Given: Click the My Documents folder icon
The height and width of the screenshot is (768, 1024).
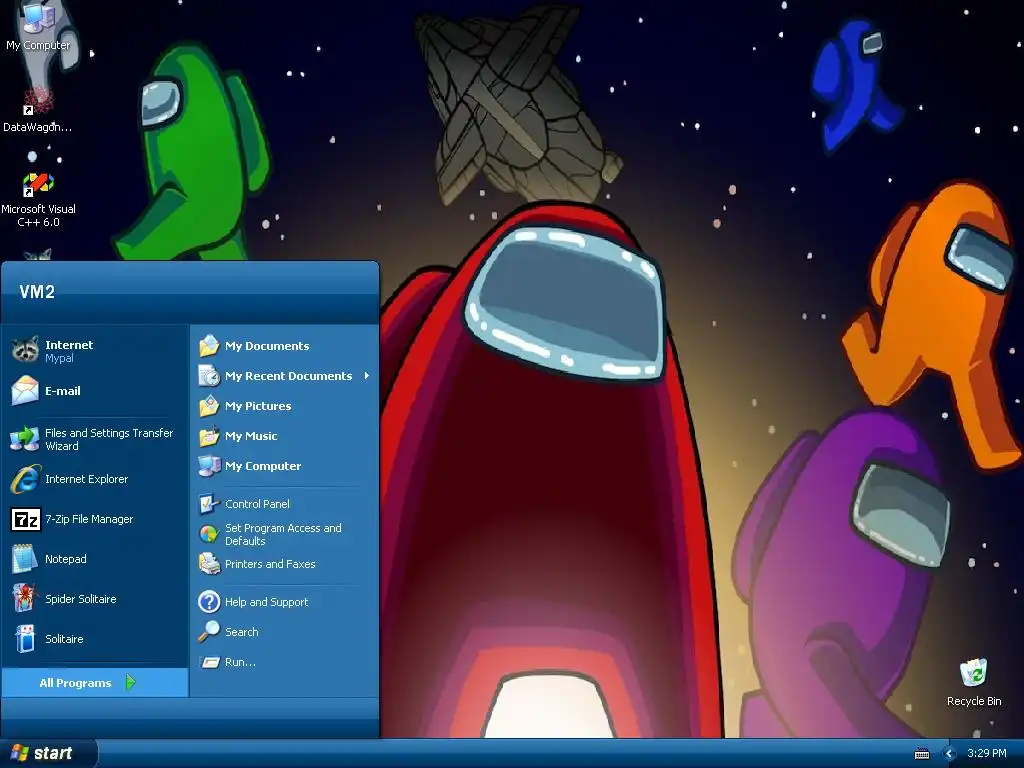Looking at the screenshot, I should pos(209,345).
